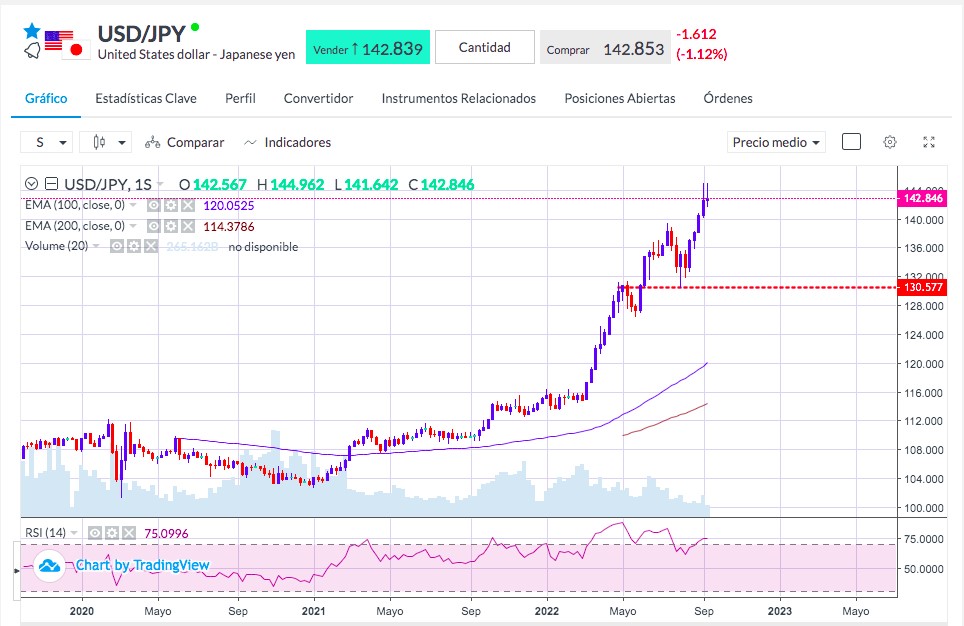The width and height of the screenshot is (964, 626).
Task: Open the Órdenes tab
Action: tap(728, 98)
